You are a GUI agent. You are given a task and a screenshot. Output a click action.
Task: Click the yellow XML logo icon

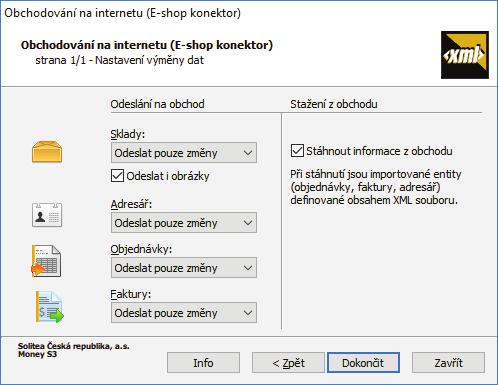click(465, 55)
